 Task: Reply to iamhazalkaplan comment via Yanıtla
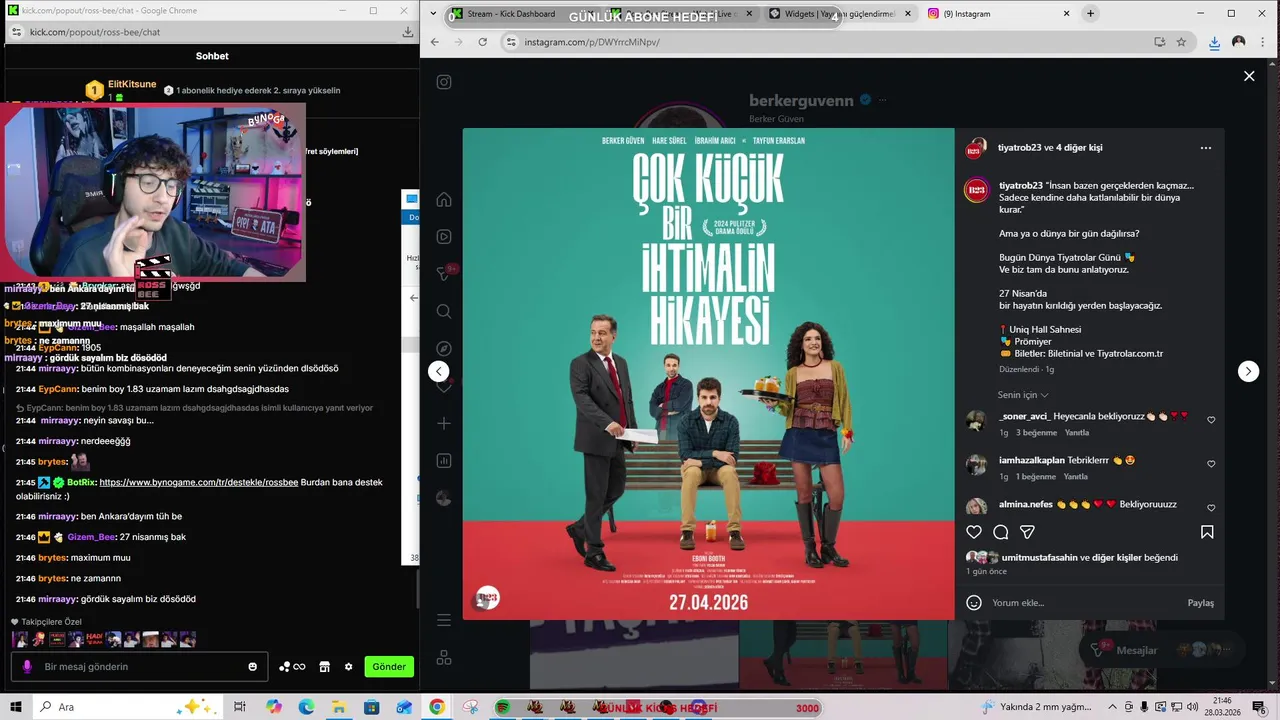pyautogui.click(x=1076, y=477)
